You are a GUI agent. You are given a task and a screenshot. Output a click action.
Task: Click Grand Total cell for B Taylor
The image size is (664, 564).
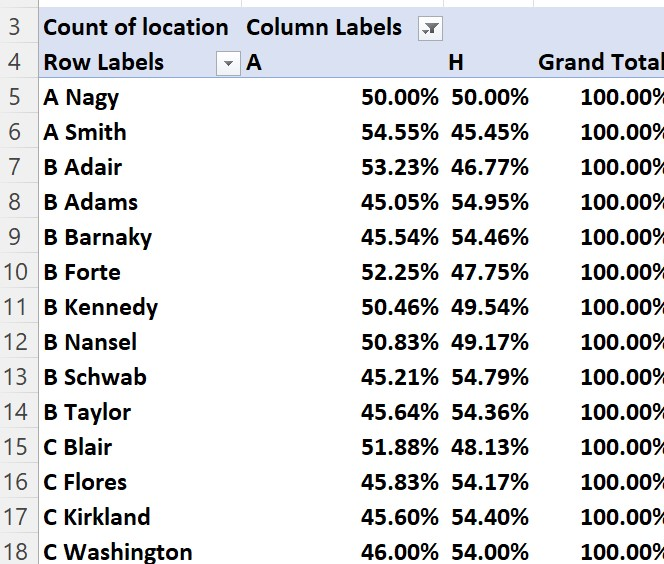pos(621,412)
